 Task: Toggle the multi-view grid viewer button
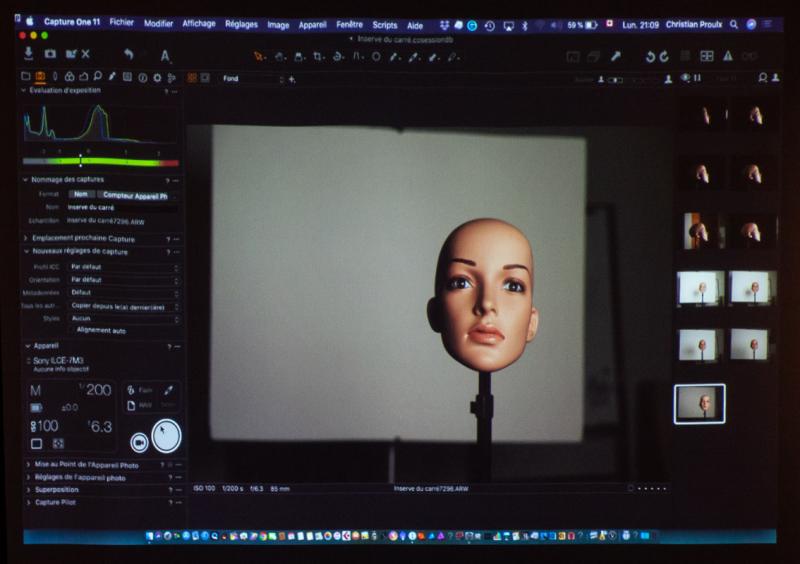(x=707, y=57)
